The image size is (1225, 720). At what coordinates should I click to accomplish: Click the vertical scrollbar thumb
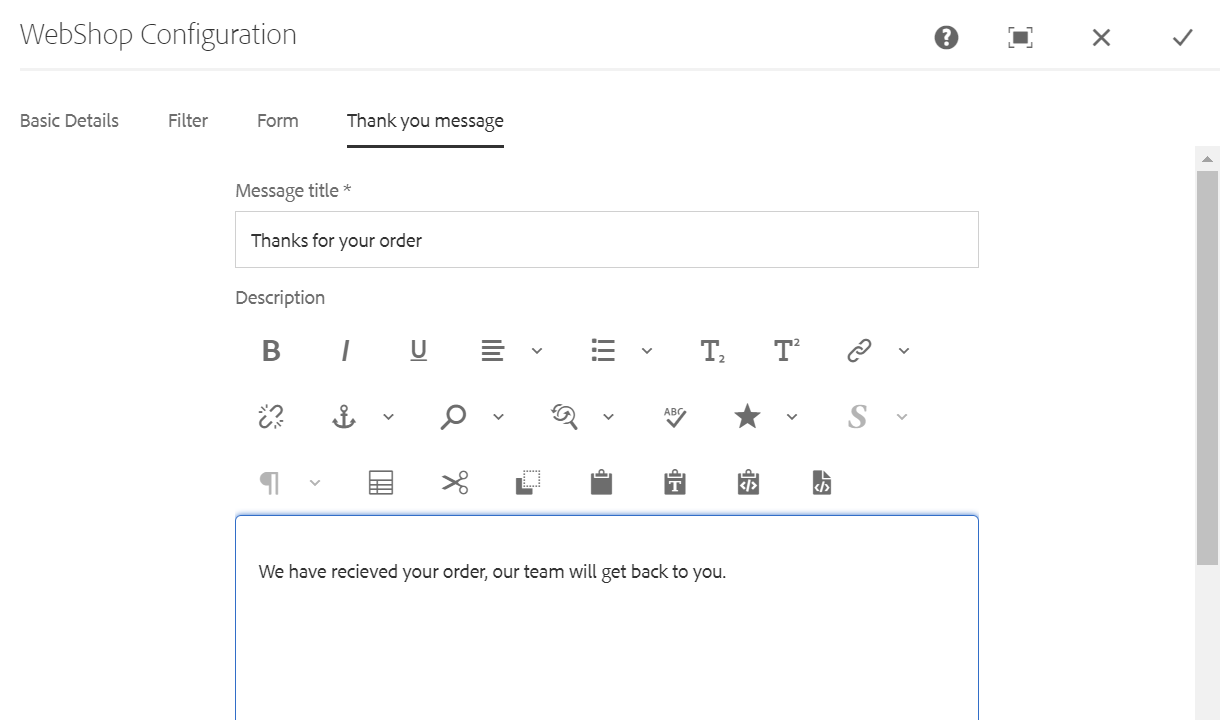[x=1207, y=368]
